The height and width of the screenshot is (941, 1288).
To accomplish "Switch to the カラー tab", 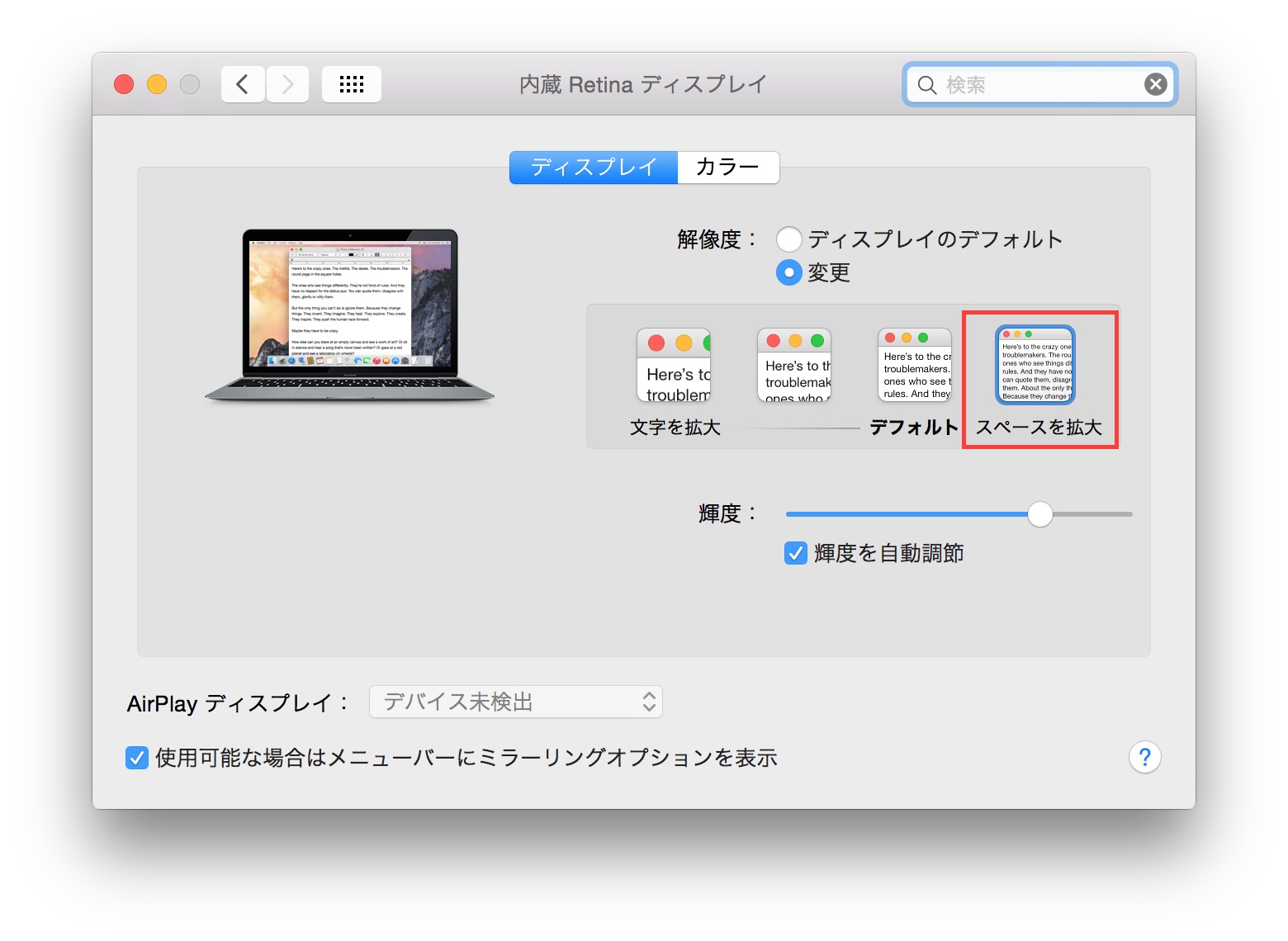I will 727,167.
